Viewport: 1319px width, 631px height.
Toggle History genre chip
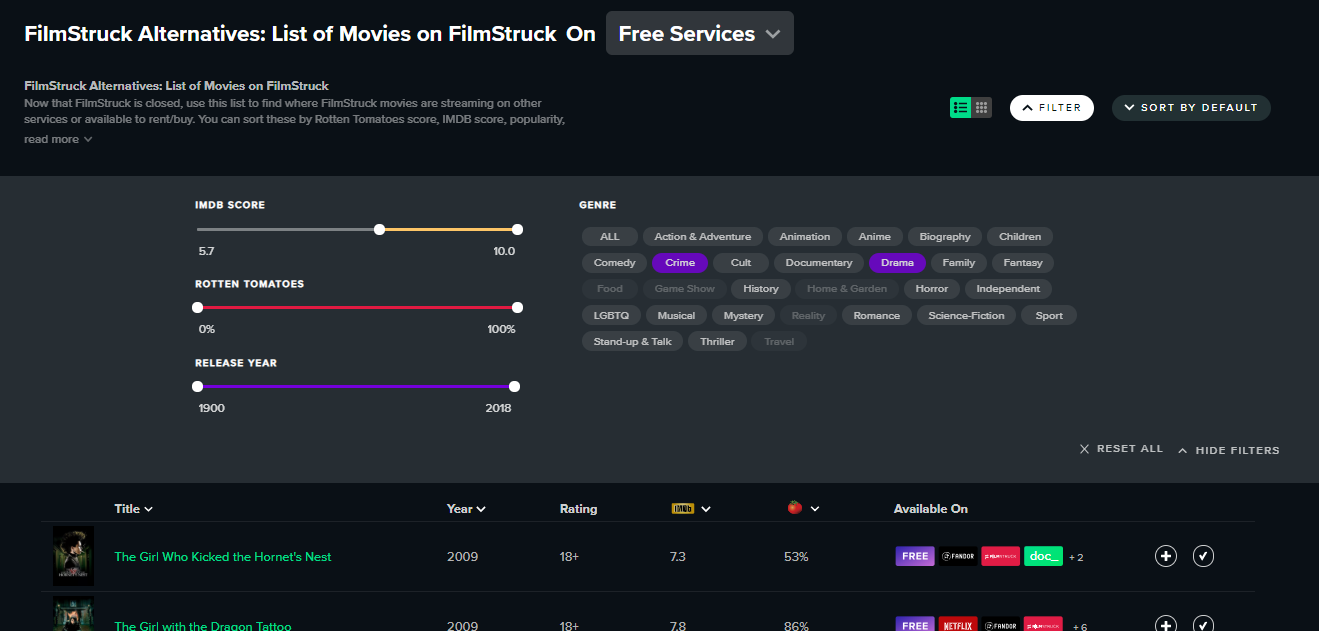click(x=761, y=289)
